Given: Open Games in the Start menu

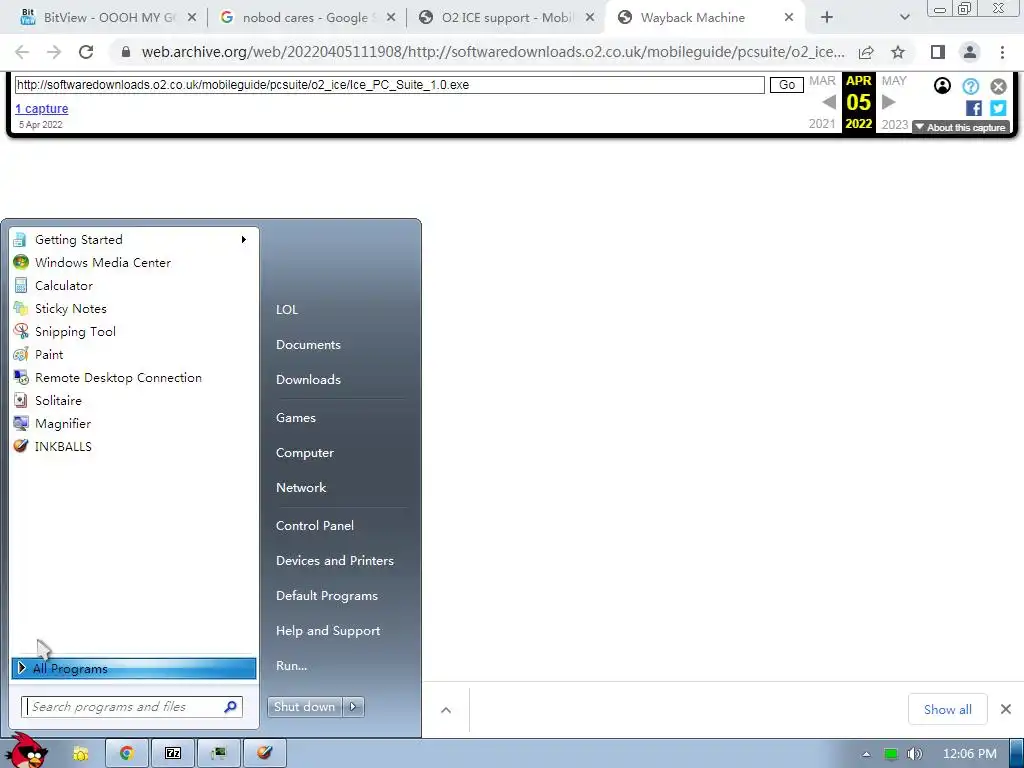Looking at the screenshot, I should click(296, 418).
